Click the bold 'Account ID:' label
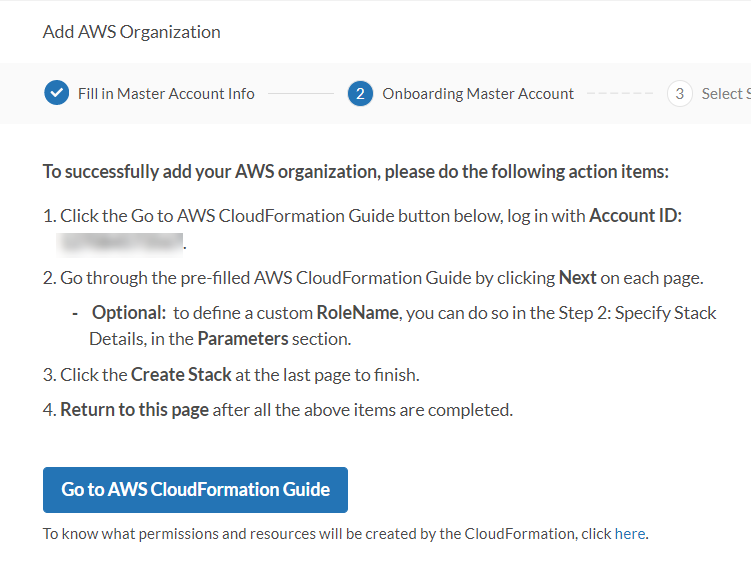This screenshot has width=751, height=575. (635, 216)
